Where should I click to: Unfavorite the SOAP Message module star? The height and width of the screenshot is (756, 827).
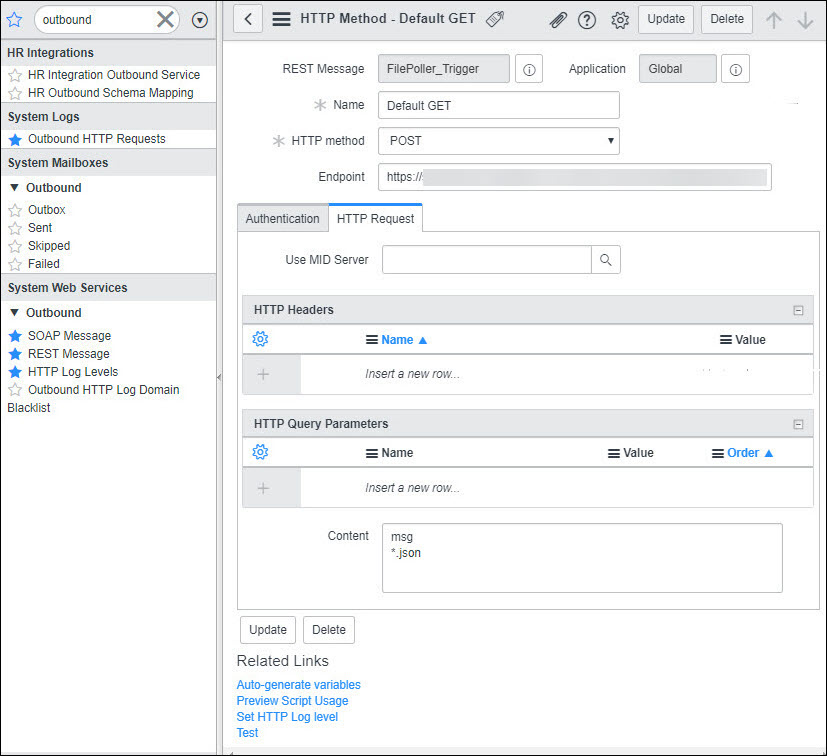coord(15,336)
